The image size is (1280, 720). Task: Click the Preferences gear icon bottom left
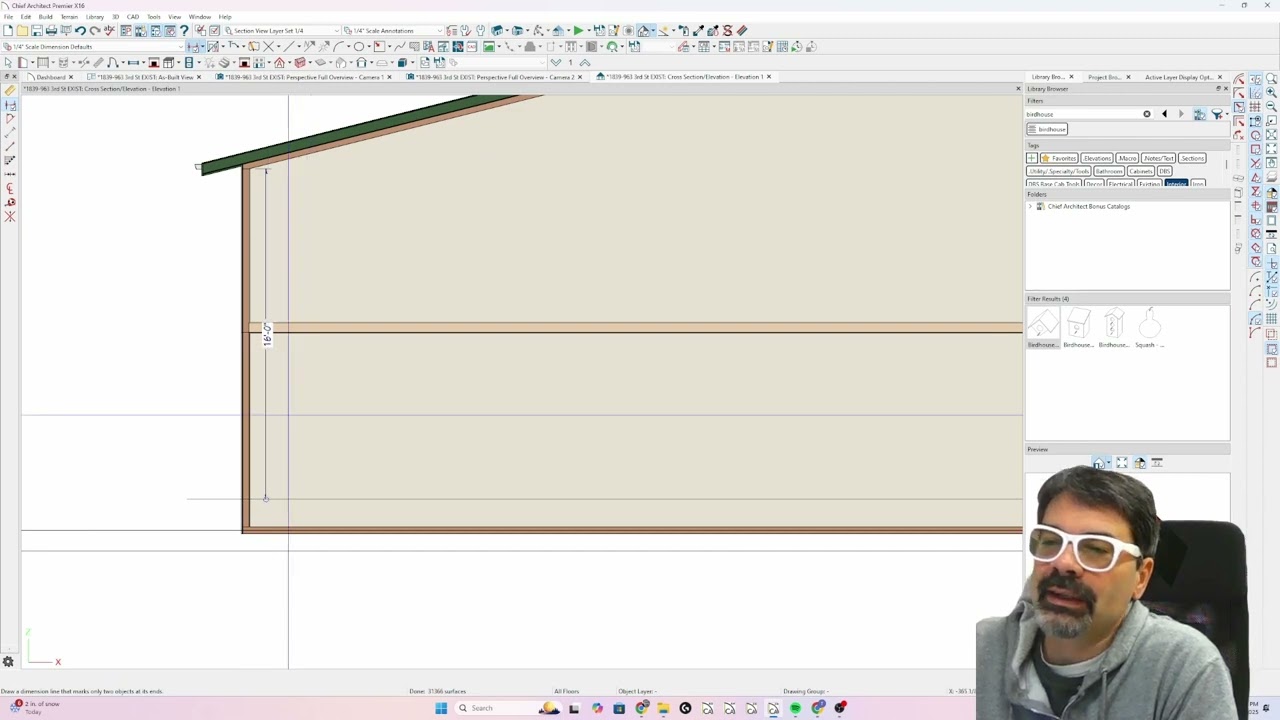[x=8, y=662]
